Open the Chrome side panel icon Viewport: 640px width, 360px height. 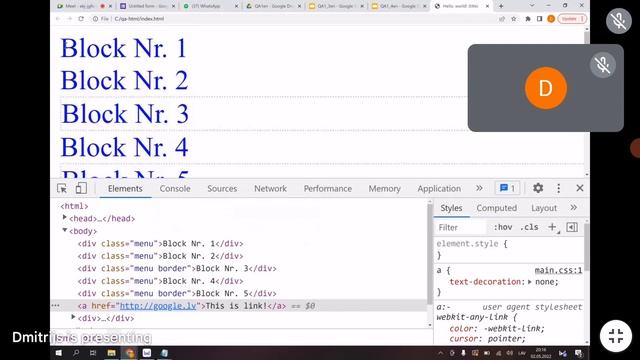point(539,19)
